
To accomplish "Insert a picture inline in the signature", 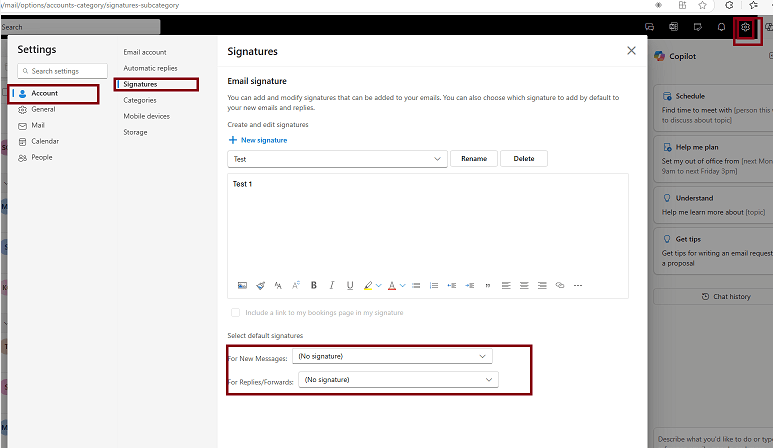I will tap(242, 285).
